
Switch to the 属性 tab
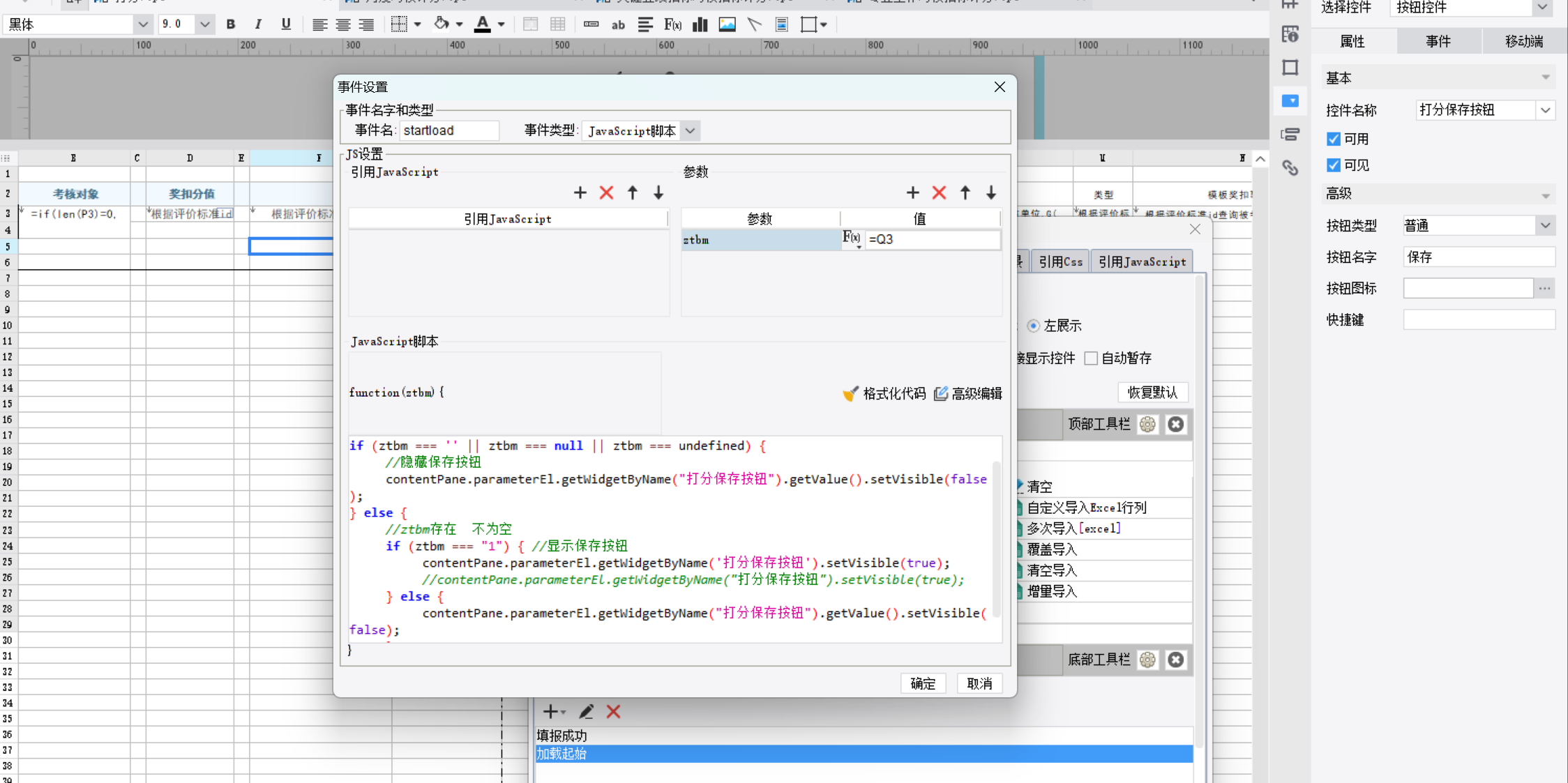coord(1352,41)
